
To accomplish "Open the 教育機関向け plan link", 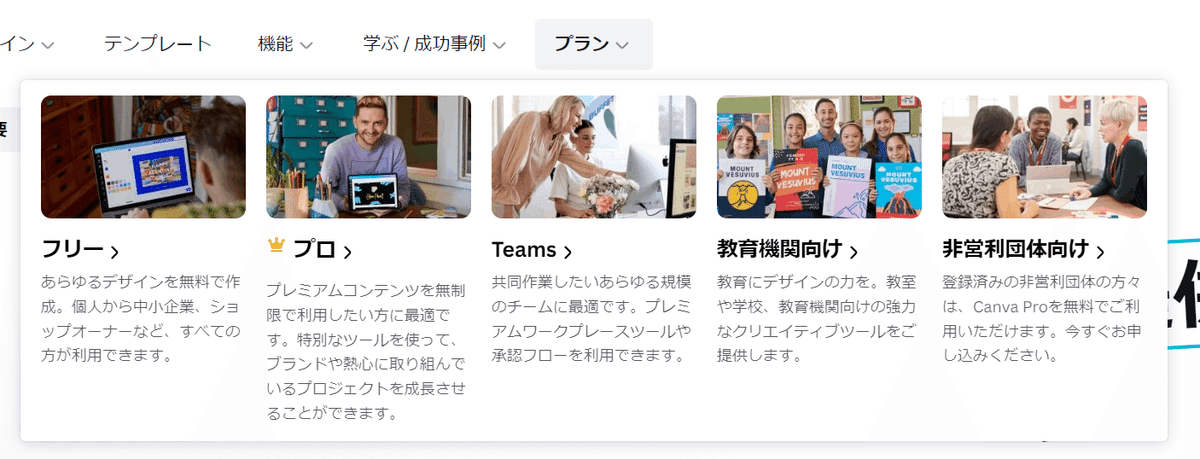I will (x=788, y=250).
